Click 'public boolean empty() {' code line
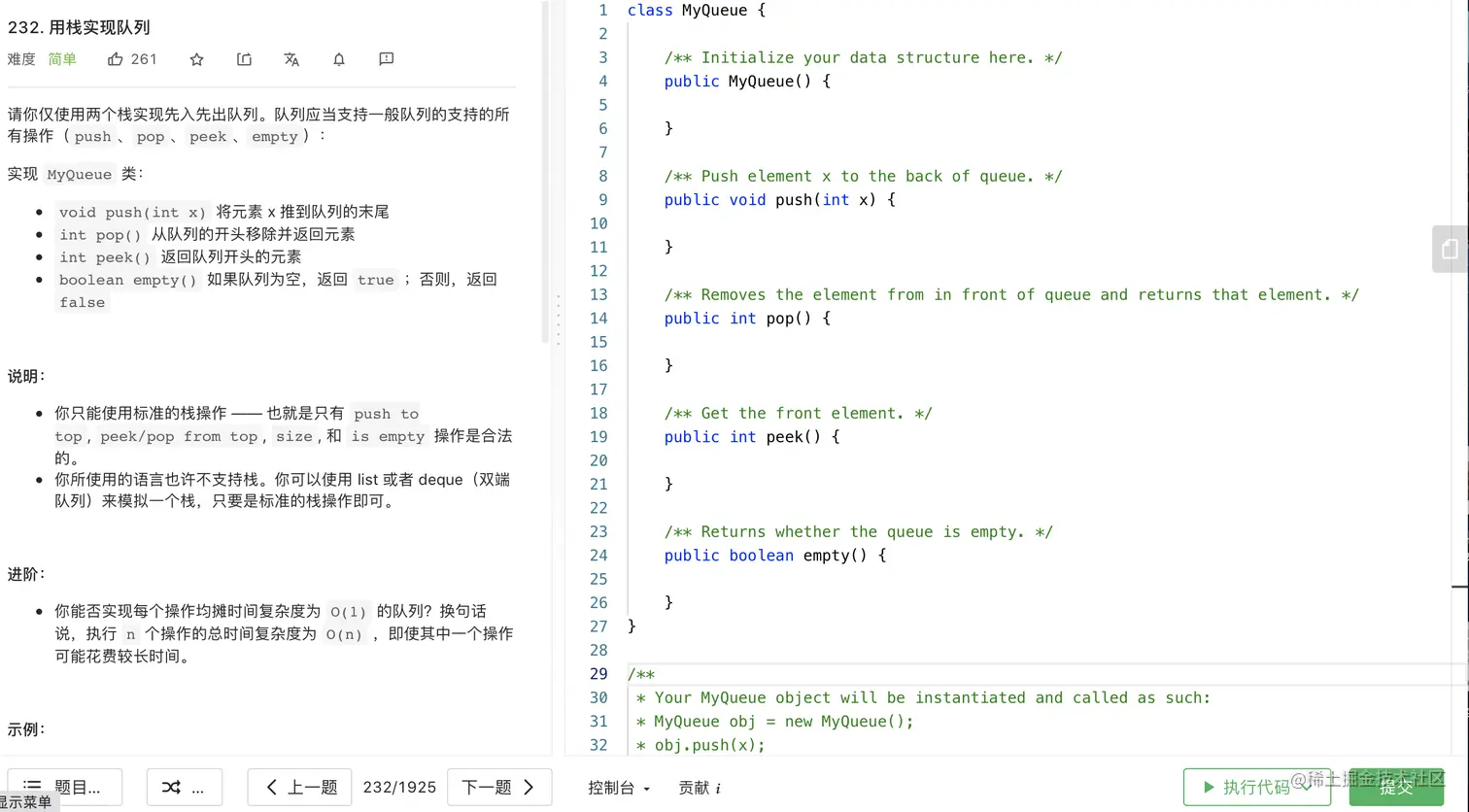 (775, 556)
